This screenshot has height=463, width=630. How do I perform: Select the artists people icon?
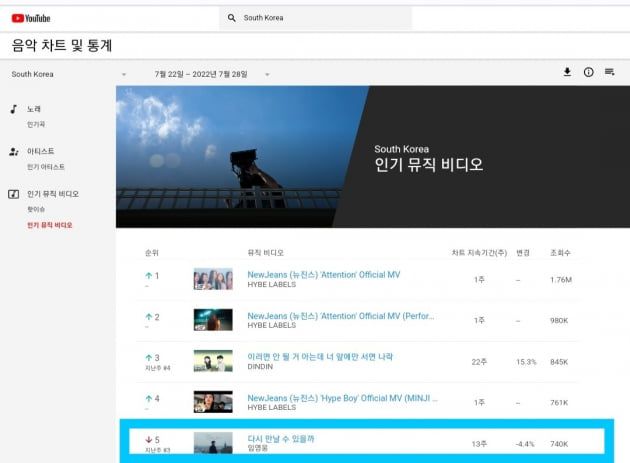(14, 151)
